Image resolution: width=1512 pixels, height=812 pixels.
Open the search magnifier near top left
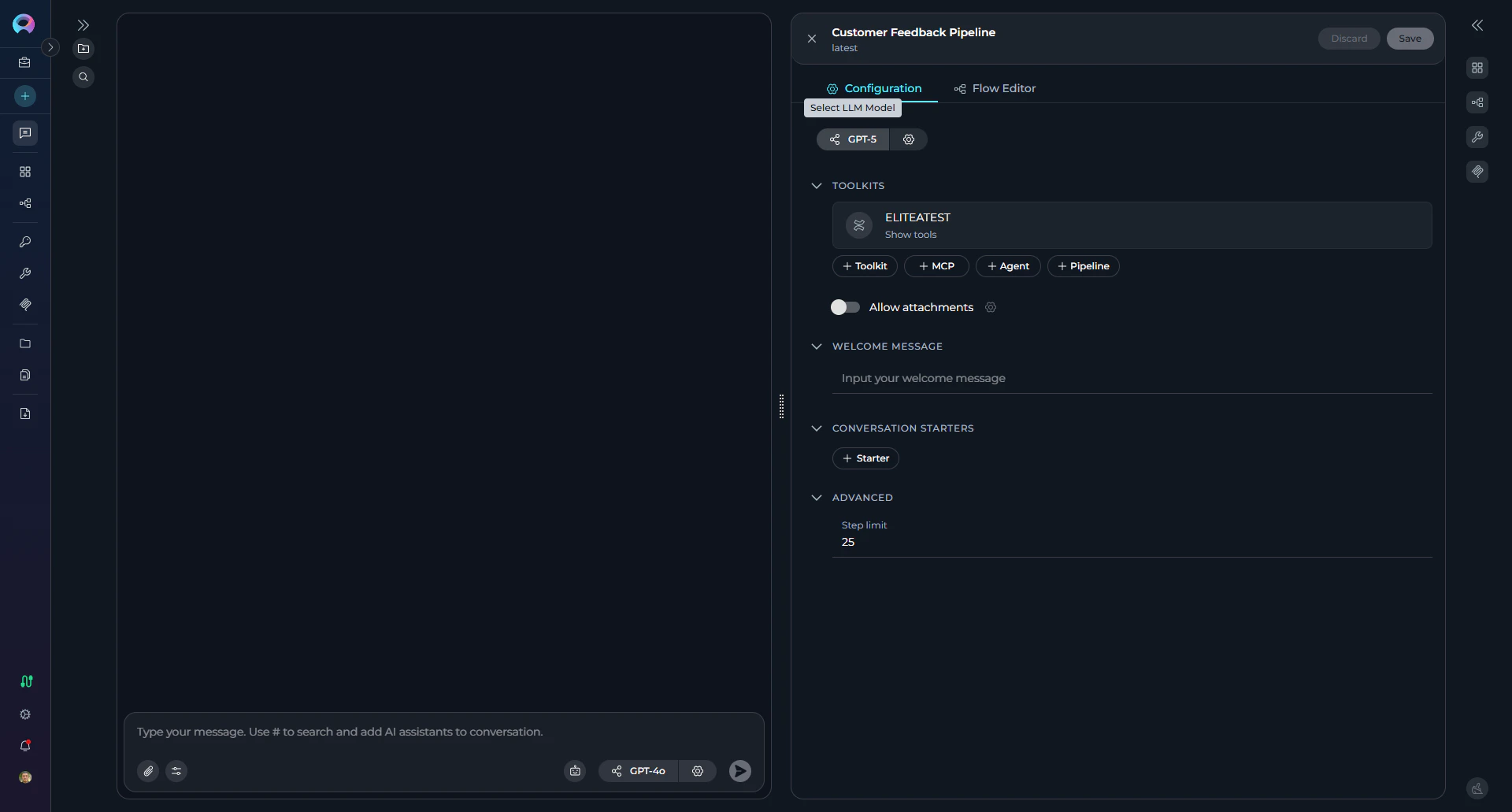pyautogui.click(x=83, y=76)
